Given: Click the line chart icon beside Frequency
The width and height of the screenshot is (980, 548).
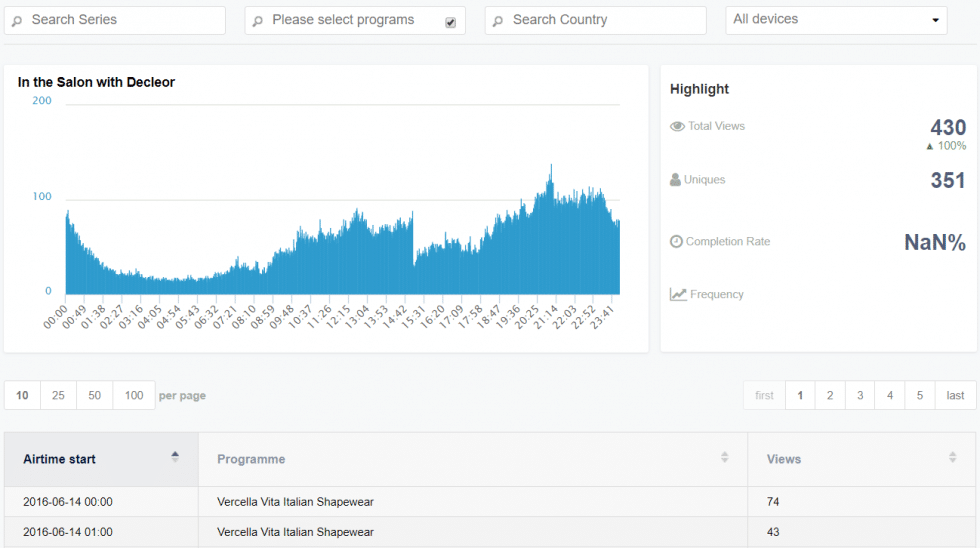Looking at the screenshot, I should coord(678,295).
